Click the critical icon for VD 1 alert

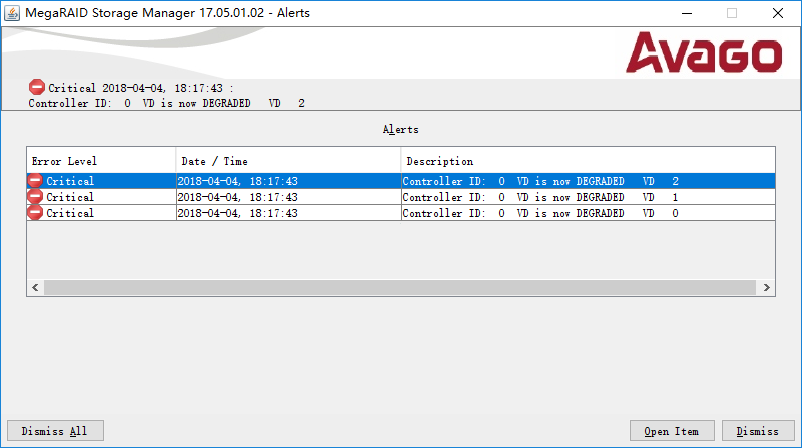pyautogui.click(x=35, y=197)
